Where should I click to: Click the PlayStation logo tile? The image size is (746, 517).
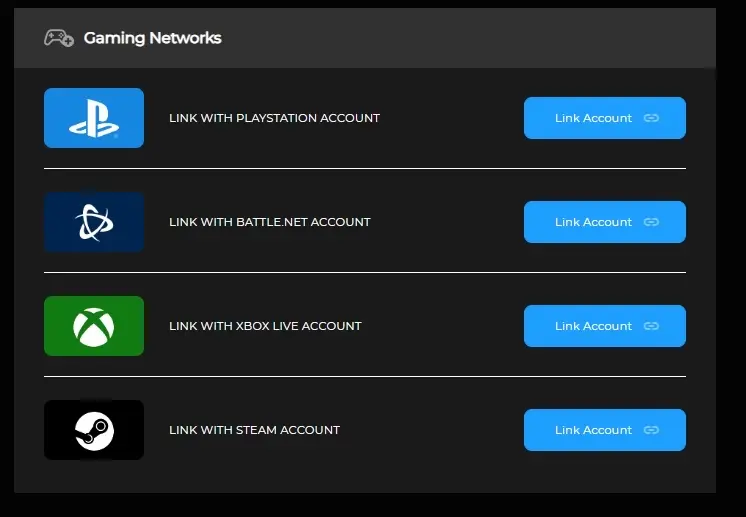point(94,118)
